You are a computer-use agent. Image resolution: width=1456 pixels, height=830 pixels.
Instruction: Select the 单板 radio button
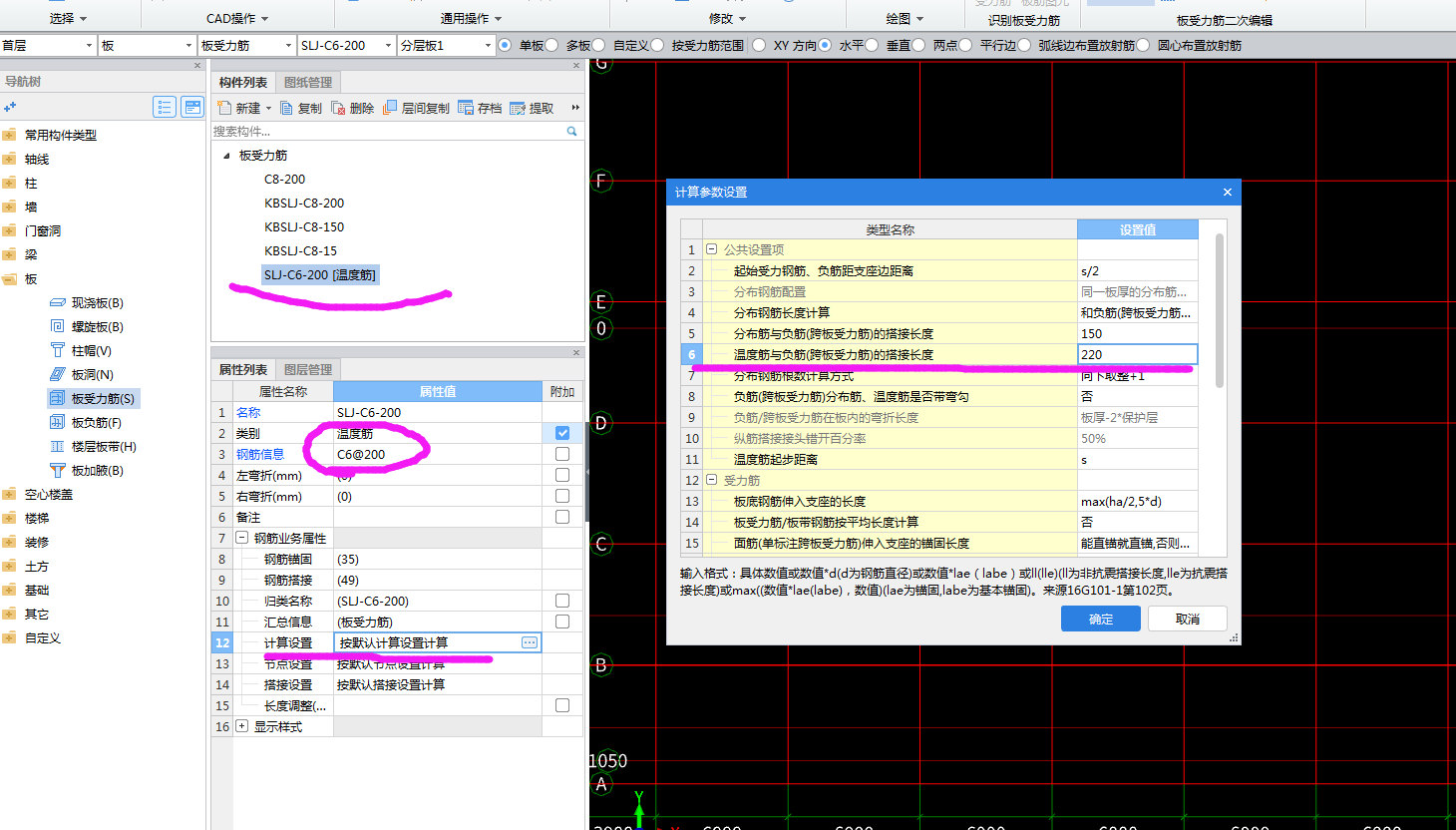pos(505,45)
